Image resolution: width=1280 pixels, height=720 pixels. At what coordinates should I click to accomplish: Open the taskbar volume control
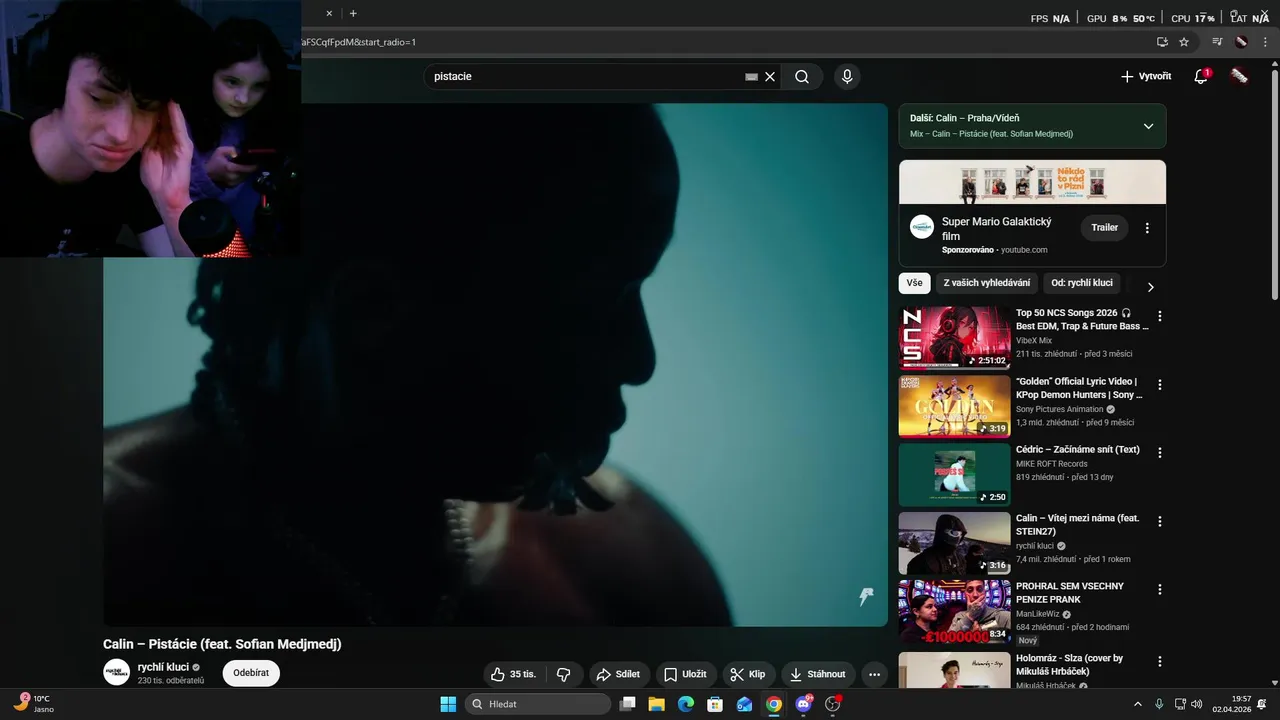coord(1197,704)
